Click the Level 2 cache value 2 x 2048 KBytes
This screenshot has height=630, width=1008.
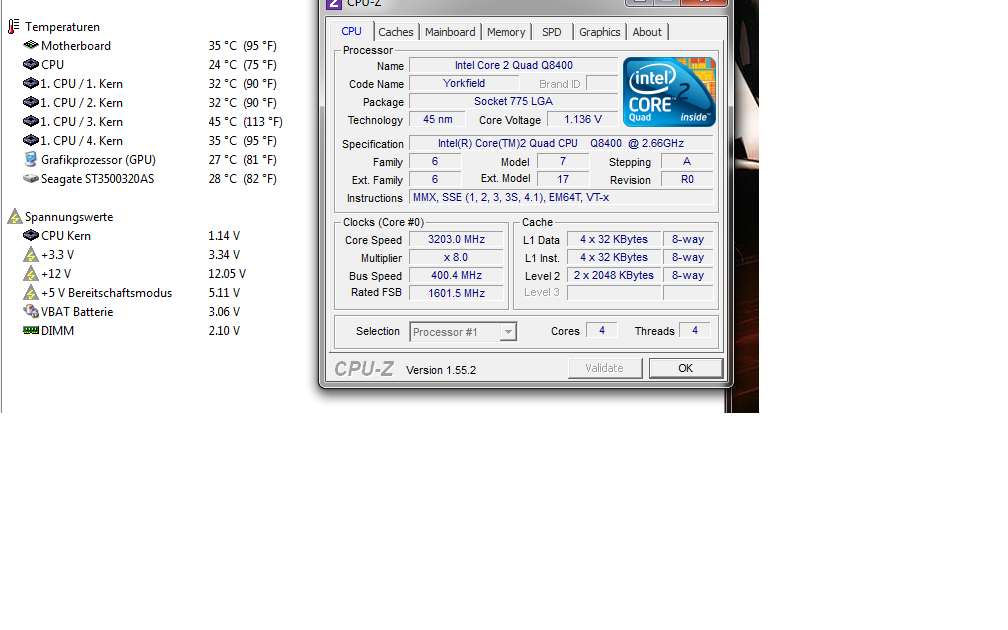[614, 275]
